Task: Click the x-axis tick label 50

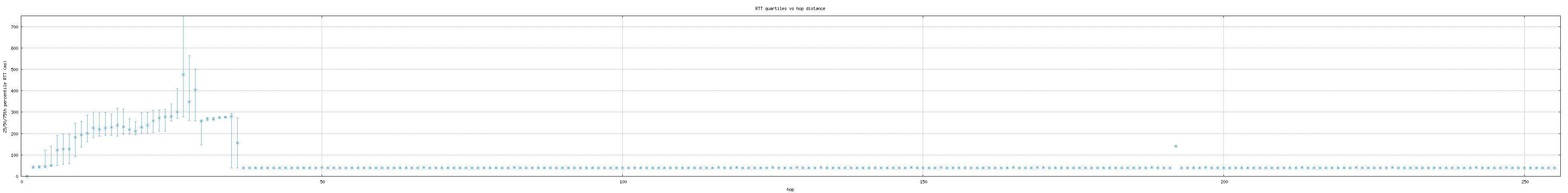Action: click(322, 181)
